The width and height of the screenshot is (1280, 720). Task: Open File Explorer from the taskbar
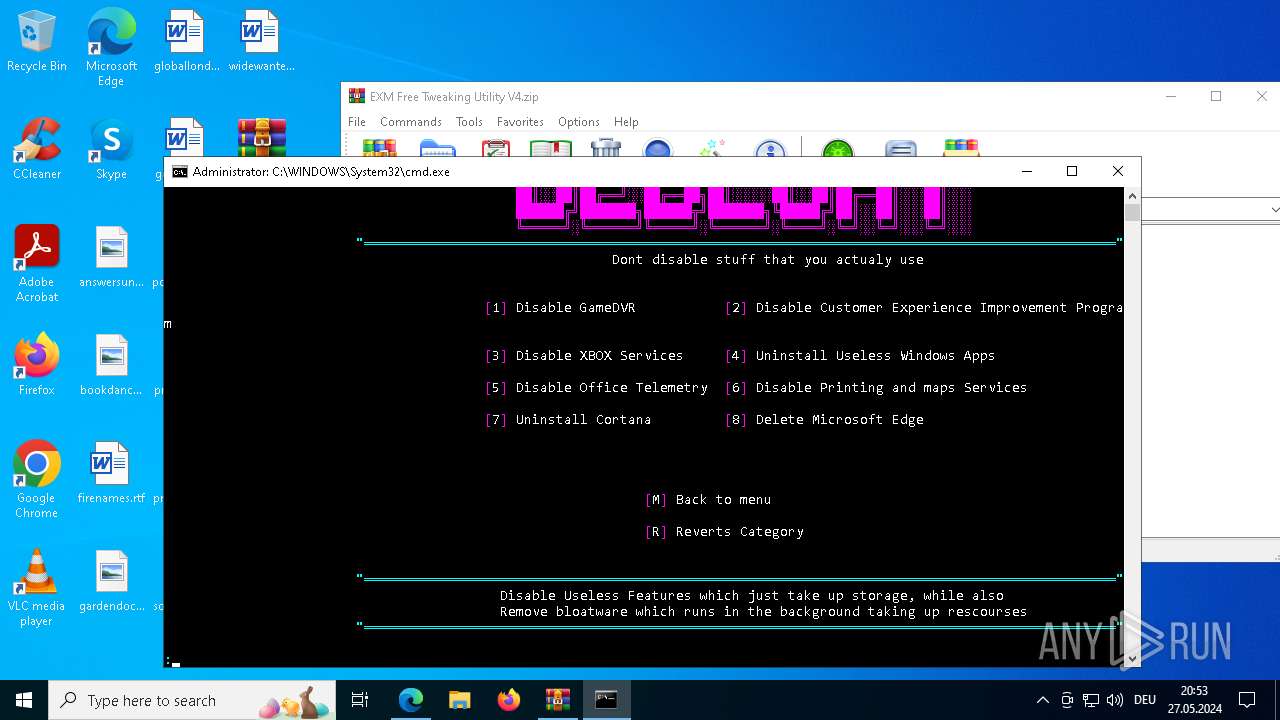[460, 700]
